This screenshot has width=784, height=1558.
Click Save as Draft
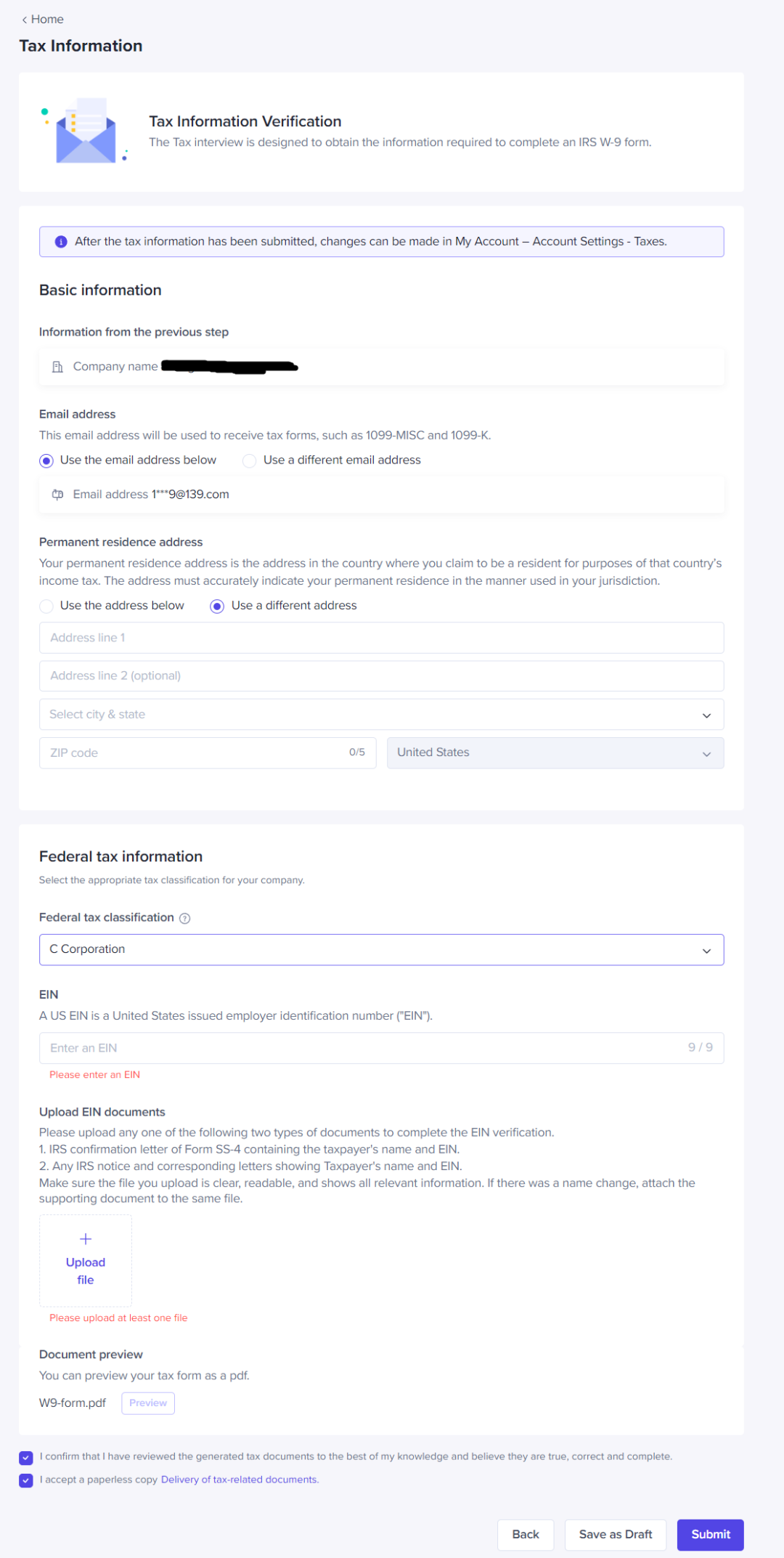[615, 1534]
